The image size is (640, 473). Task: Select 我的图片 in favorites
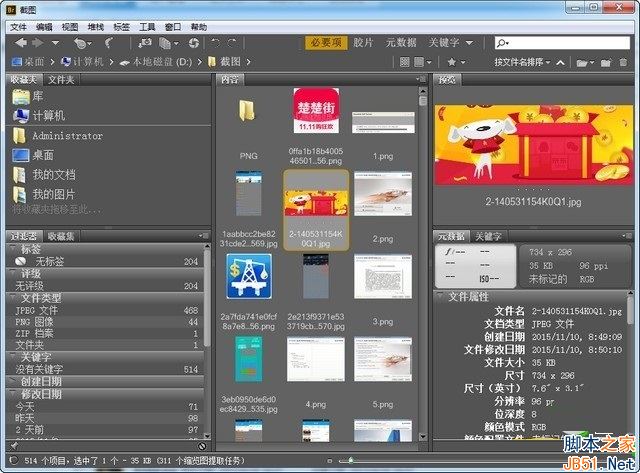click(44, 194)
